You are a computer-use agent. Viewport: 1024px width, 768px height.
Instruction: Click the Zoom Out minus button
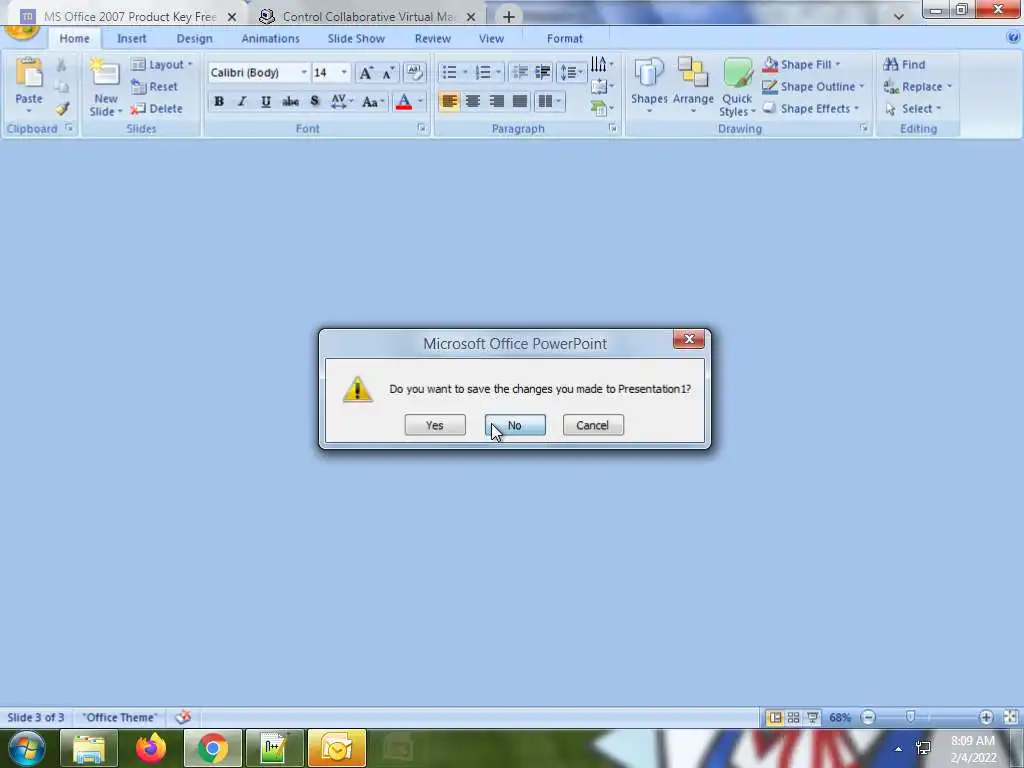868,718
